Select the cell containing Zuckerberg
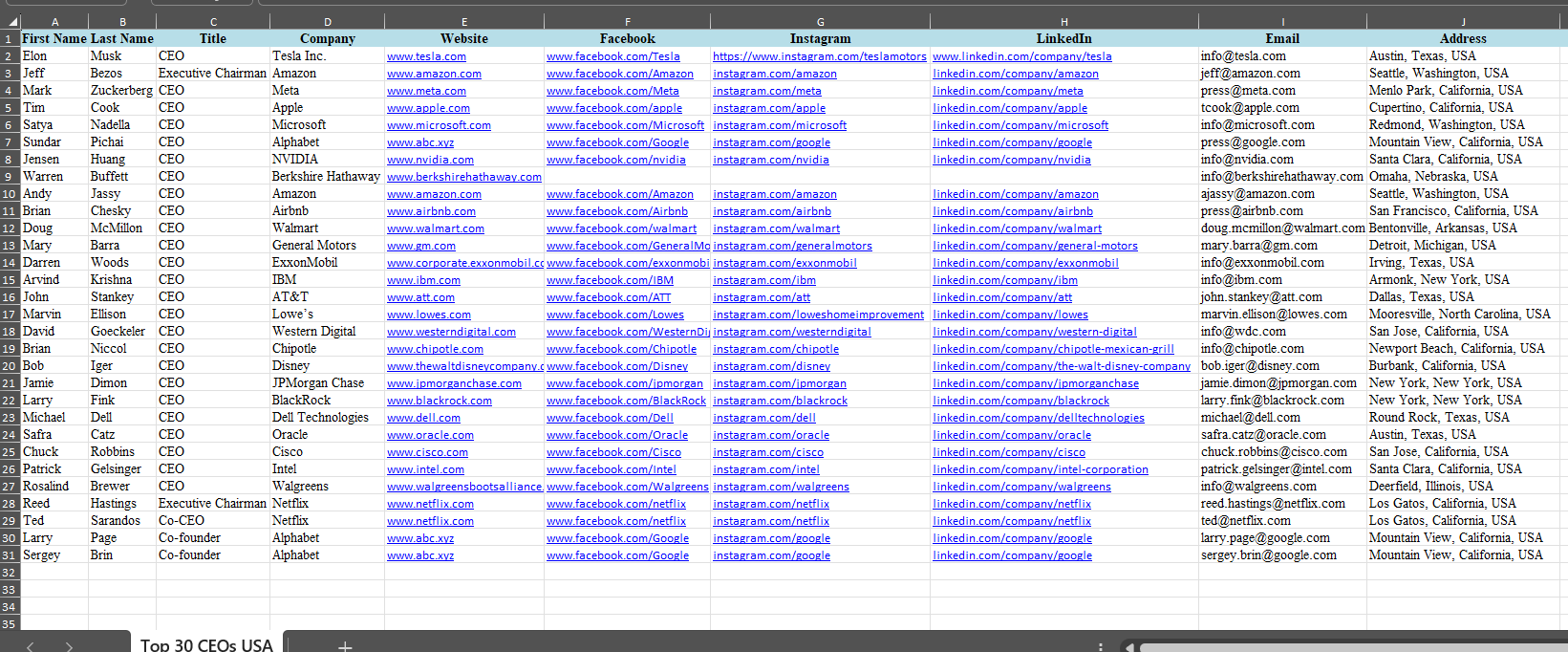The image size is (1568, 652). [x=121, y=90]
